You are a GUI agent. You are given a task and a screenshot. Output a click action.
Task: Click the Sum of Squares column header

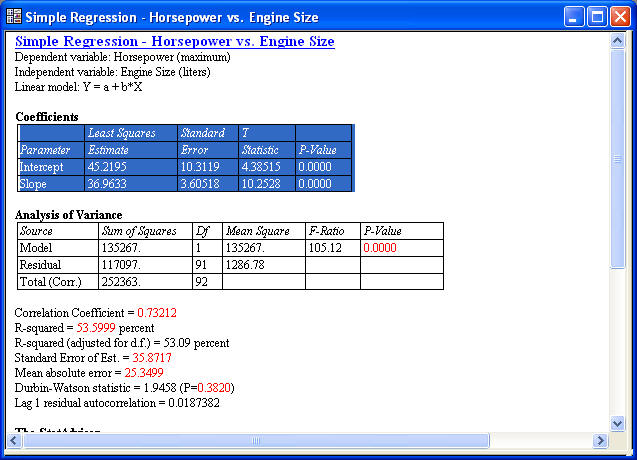[x=139, y=231]
